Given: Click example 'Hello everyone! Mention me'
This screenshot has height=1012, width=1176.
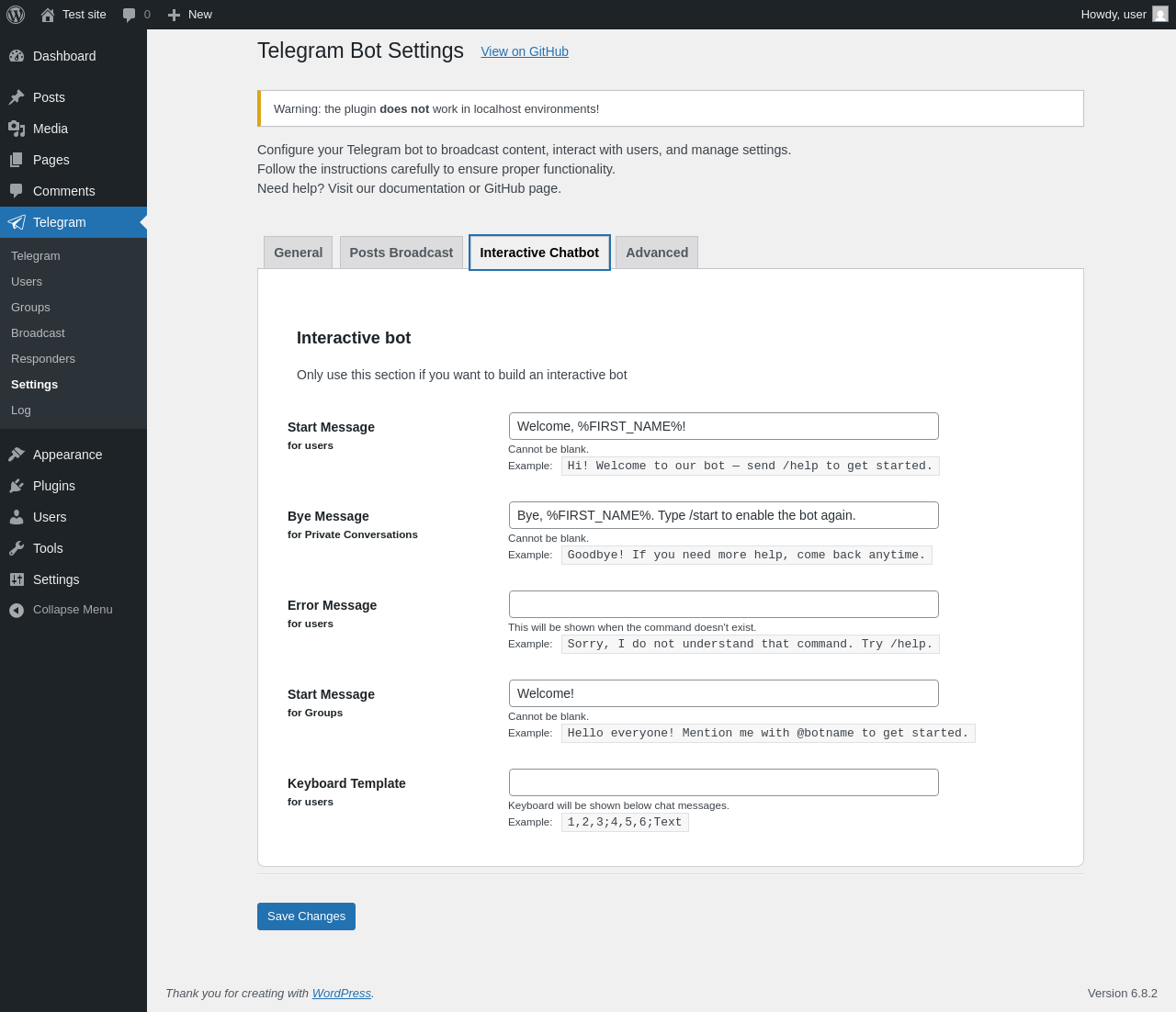Looking at the screenshot, I should (768, 733).
